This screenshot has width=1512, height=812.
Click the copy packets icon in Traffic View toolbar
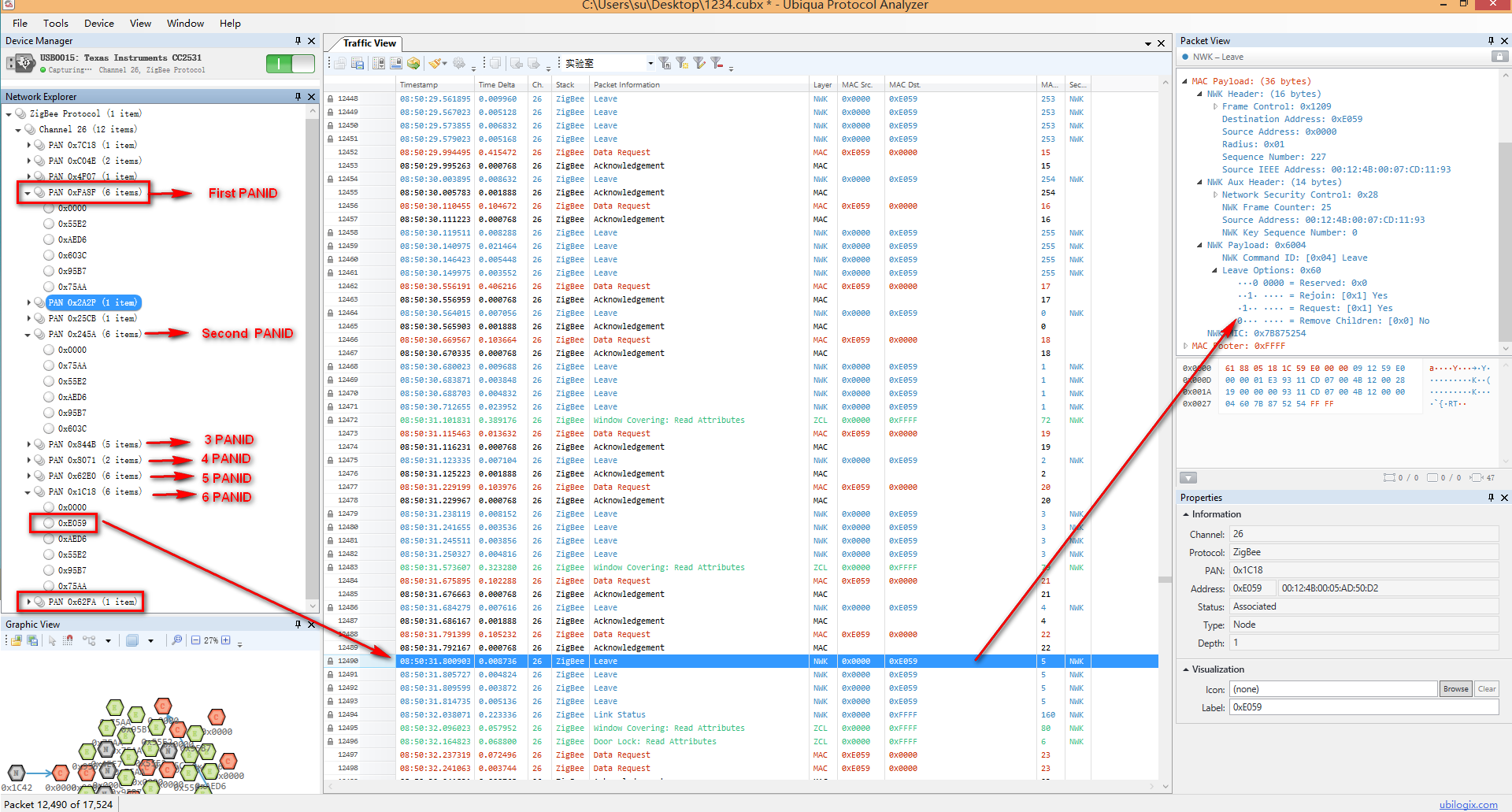point(495,63)
